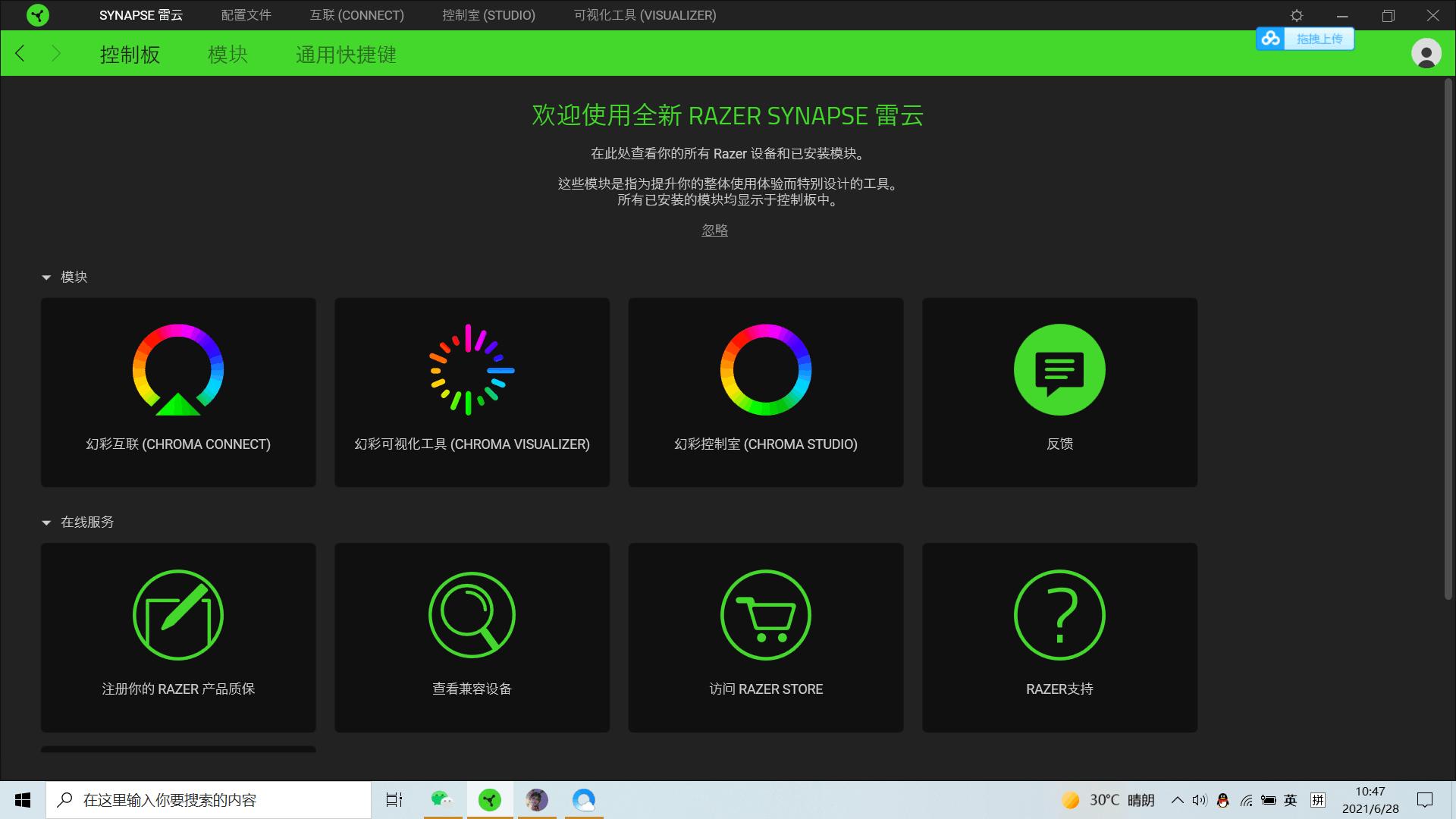Click the 忽略 dismiss link

[x=714, y=230]
